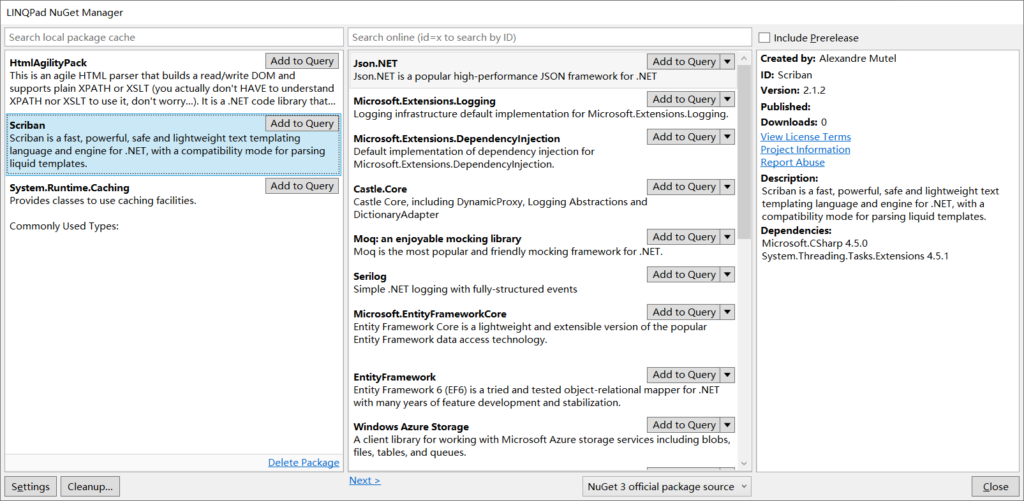Add Windows Azure Storage to query
Image resolution: width=1024 pixels, height=501 pixels.
click(684, 425)
